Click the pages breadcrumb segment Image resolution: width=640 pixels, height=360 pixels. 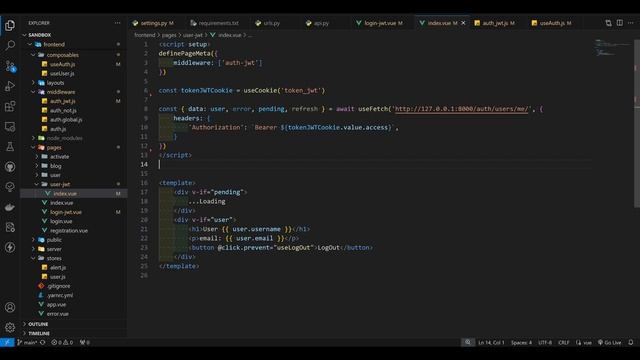169,35
